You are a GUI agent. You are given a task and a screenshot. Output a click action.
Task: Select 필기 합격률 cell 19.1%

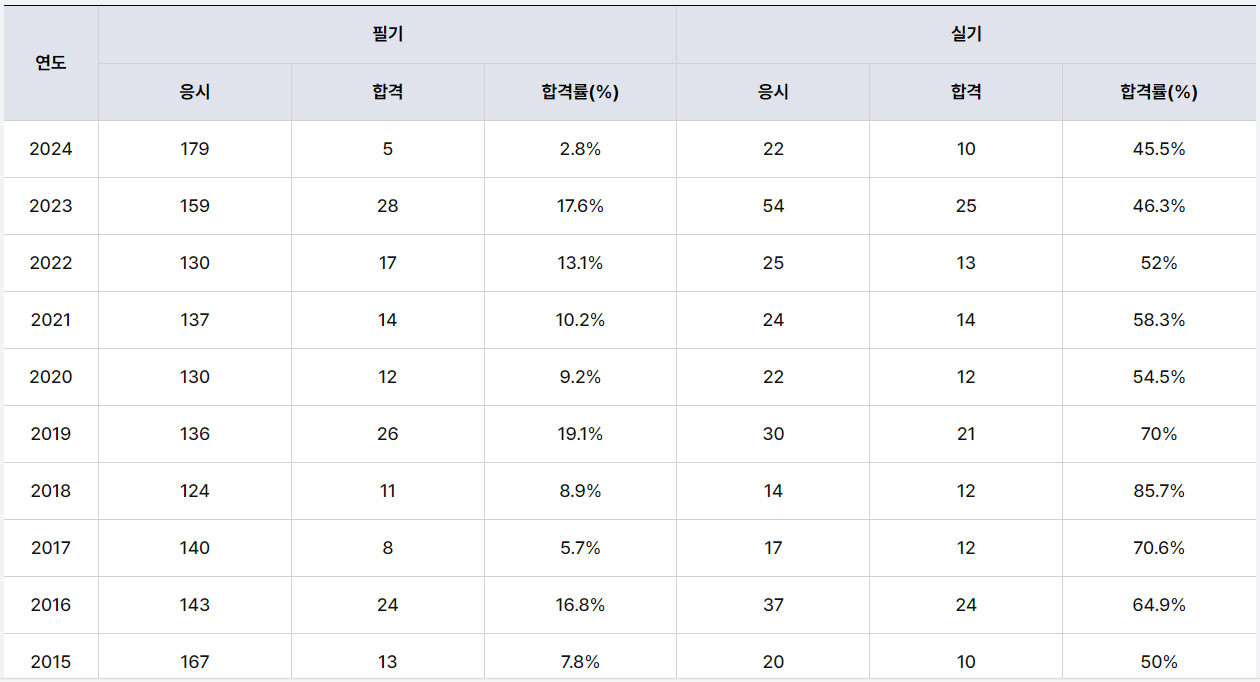click(580, 434)
